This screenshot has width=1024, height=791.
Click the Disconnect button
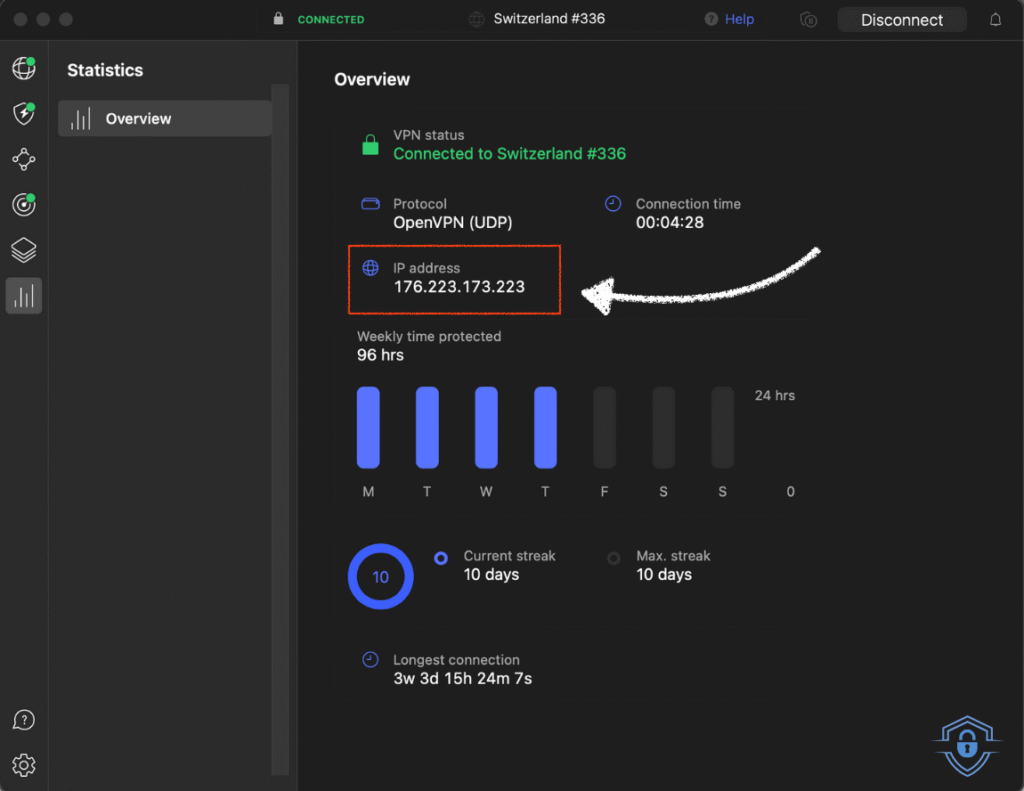click(901, 20)
